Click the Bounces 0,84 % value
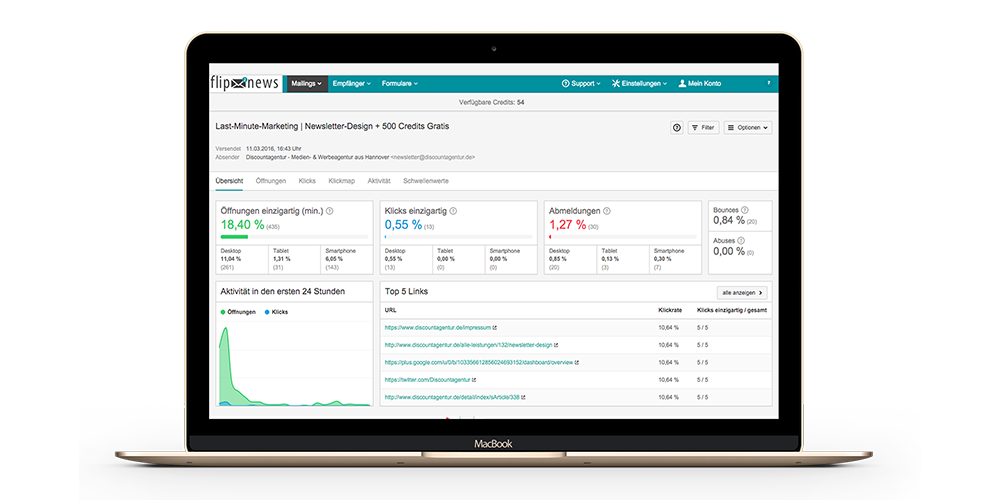1000x500 pixels. tap(729, 220)
